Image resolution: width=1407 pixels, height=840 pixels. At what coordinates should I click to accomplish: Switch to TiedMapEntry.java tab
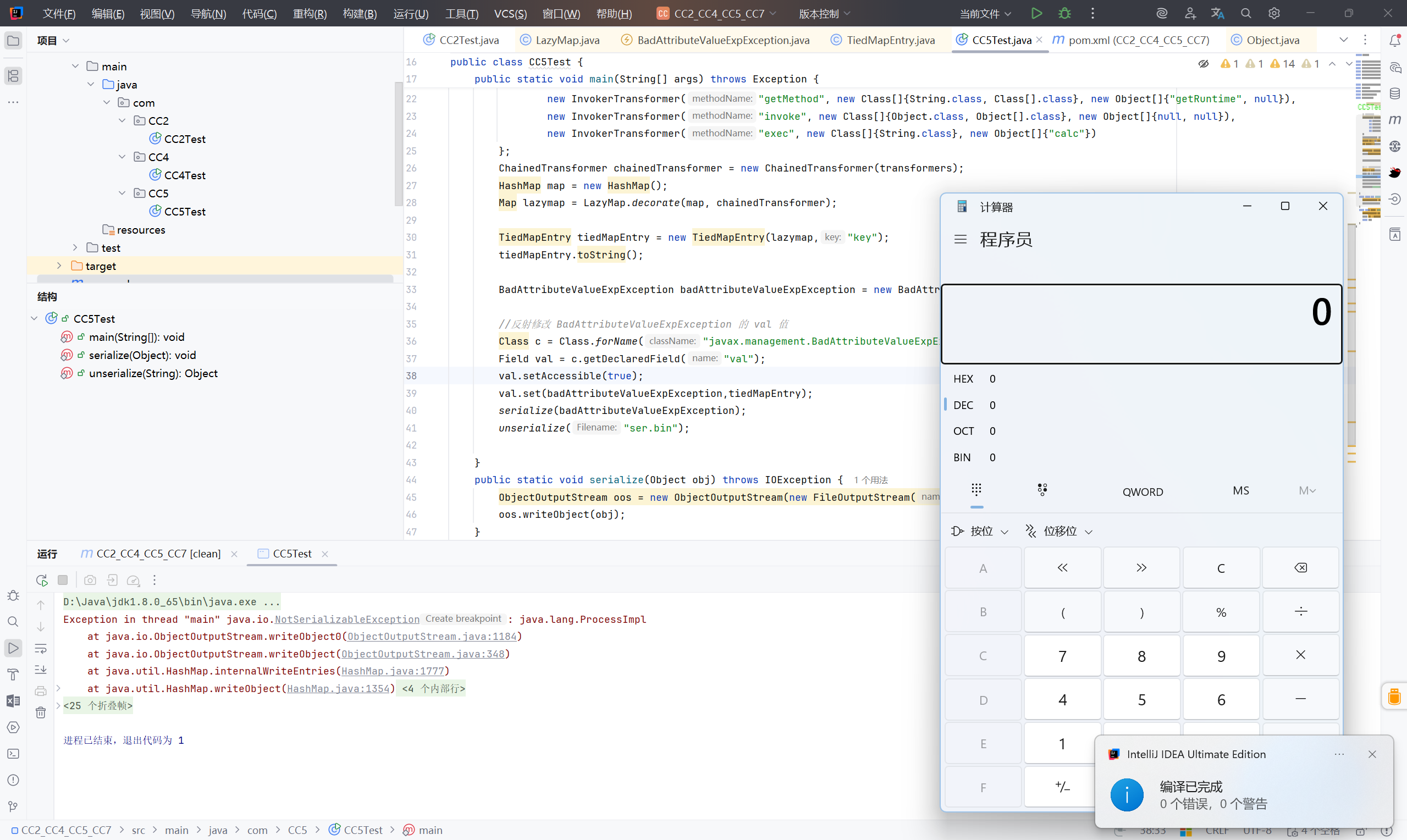(890, 40)
